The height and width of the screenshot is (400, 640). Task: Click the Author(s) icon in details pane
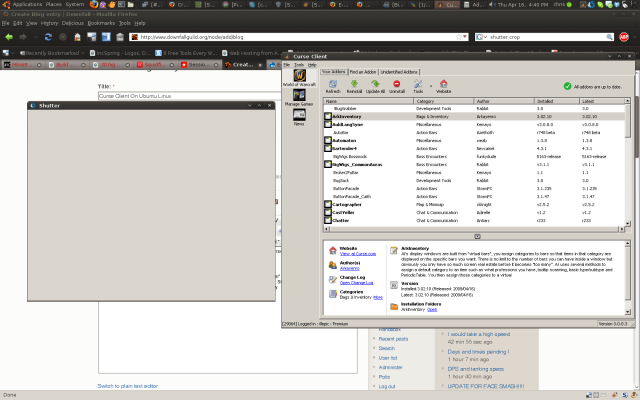333,265
